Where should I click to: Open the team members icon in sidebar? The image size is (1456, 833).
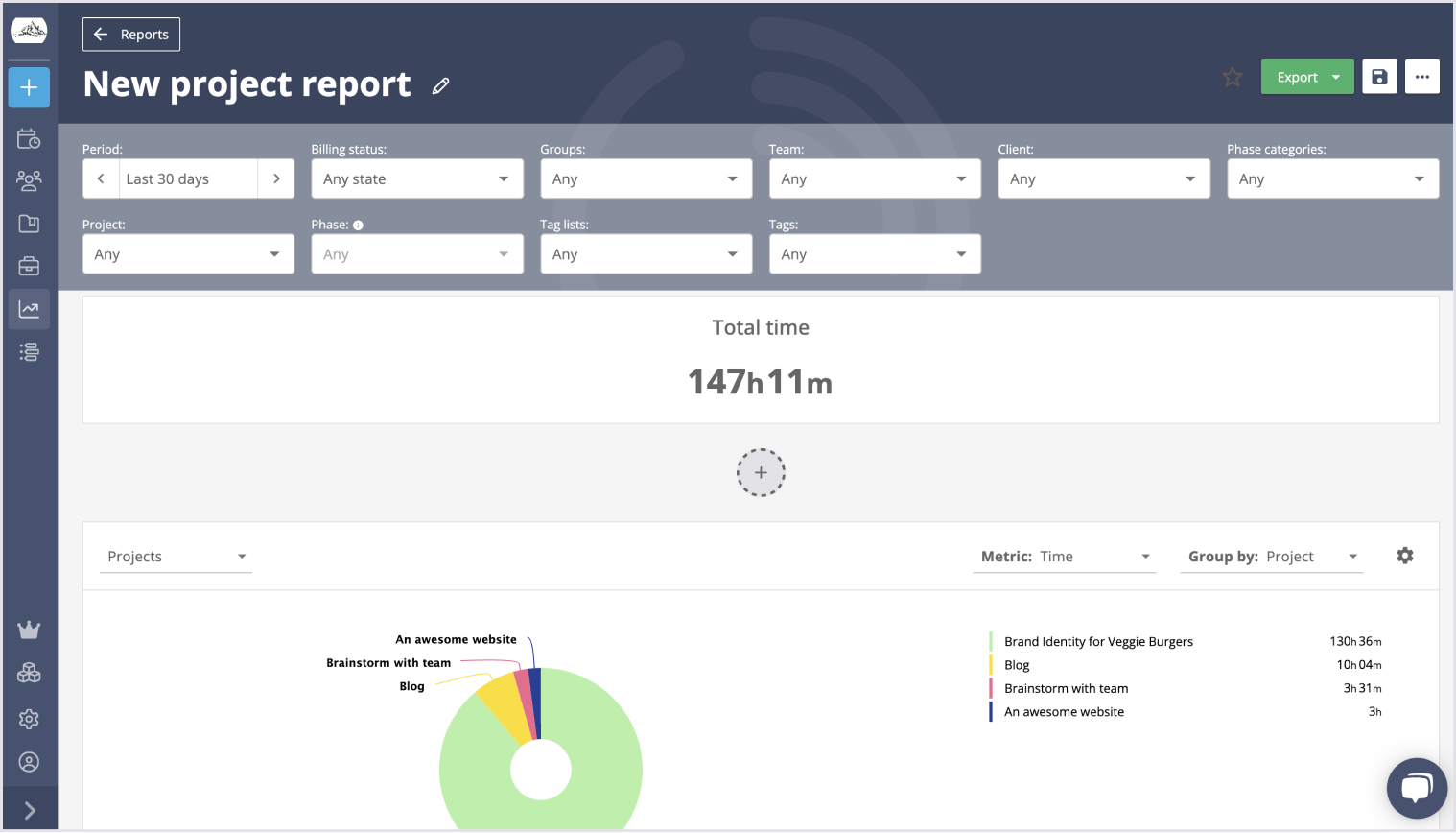point(29,180)
